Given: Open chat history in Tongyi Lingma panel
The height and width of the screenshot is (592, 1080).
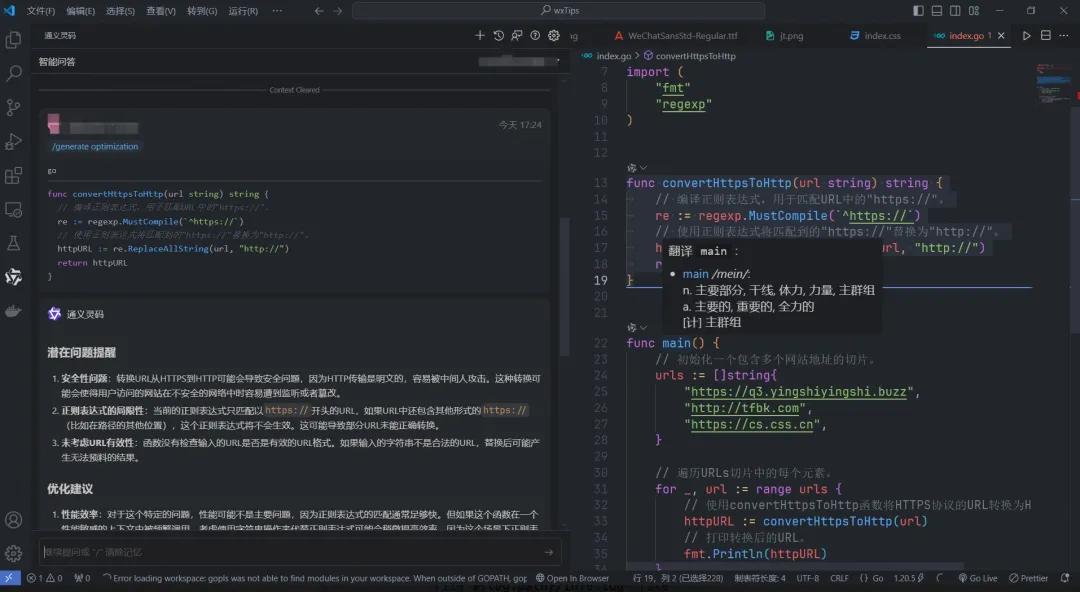Looking at the screenshot, I should pyautogui.click(x=499, y=35).
